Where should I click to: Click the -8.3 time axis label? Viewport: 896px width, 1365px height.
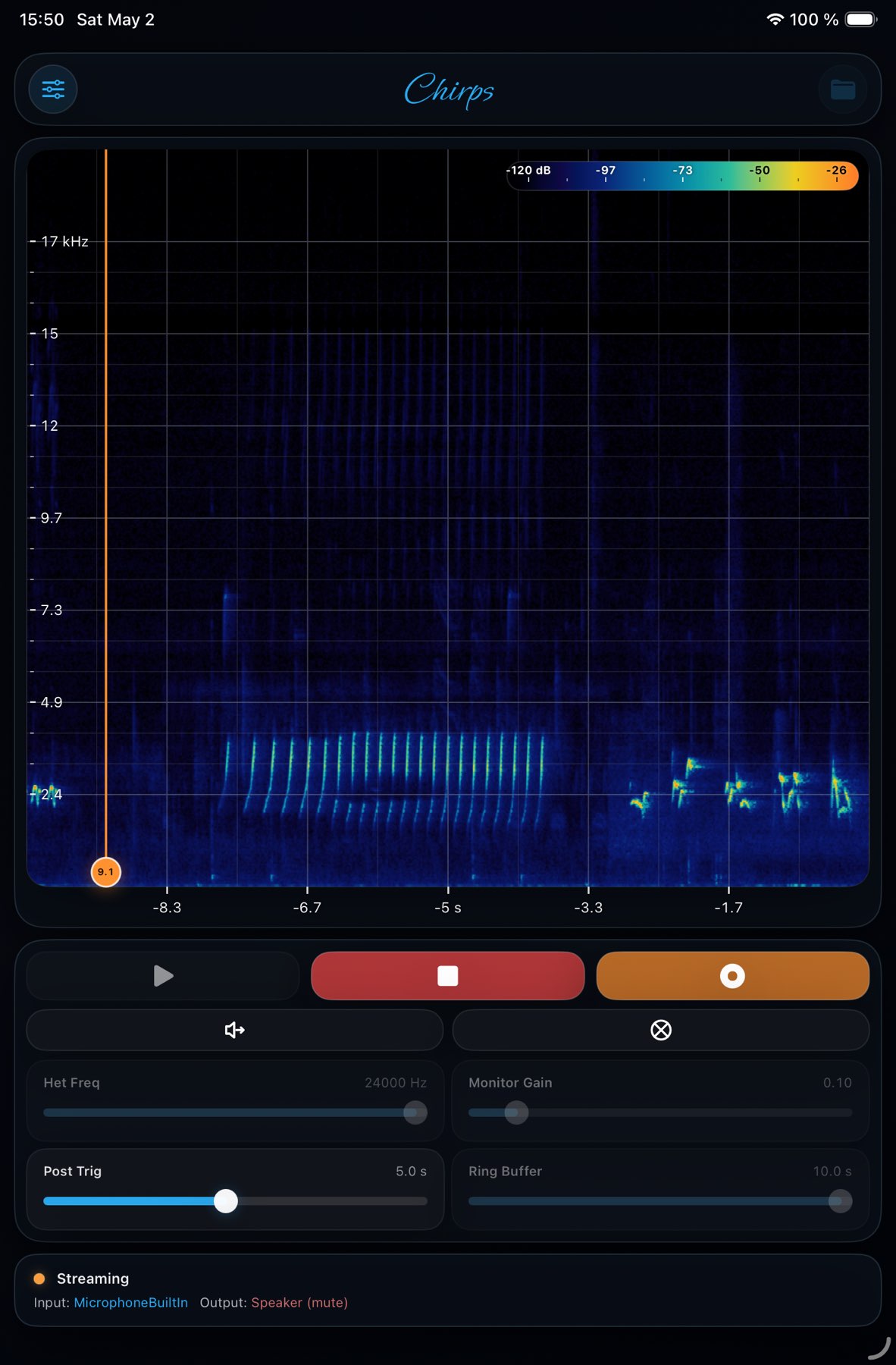167,908
